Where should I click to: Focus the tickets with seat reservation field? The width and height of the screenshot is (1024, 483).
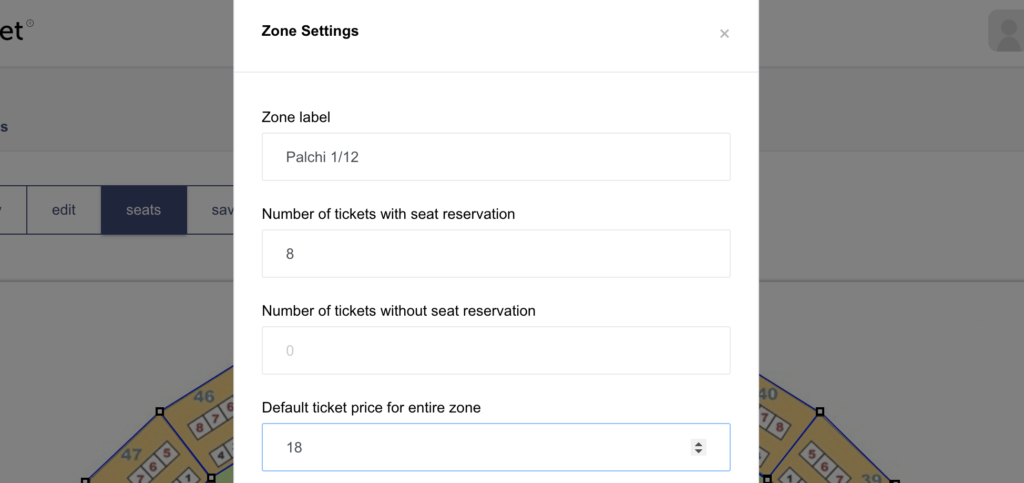496,253
